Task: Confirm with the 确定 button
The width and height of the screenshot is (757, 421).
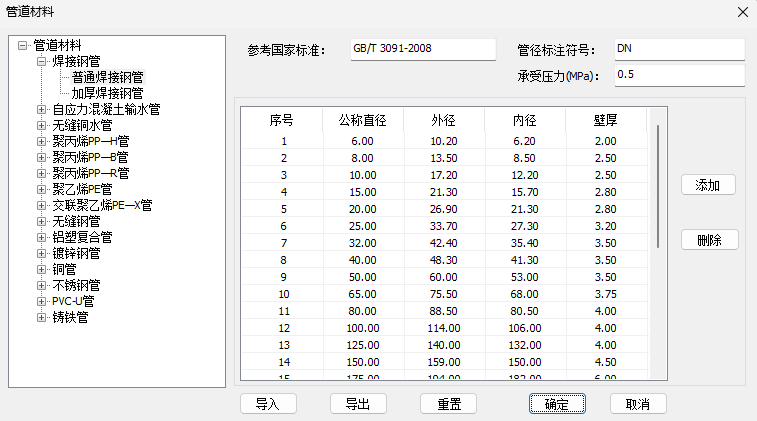Action: point(556,404)
